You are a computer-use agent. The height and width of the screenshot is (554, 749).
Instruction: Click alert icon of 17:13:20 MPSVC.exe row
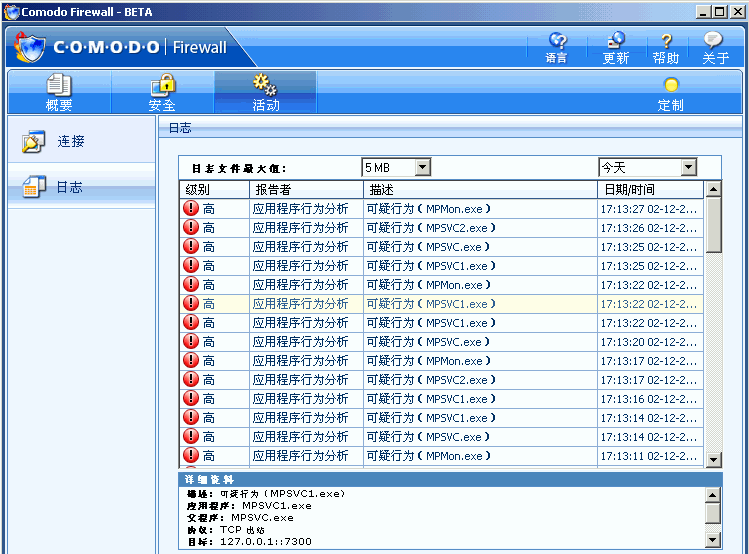pyautogui.click(x=191, y=341)
